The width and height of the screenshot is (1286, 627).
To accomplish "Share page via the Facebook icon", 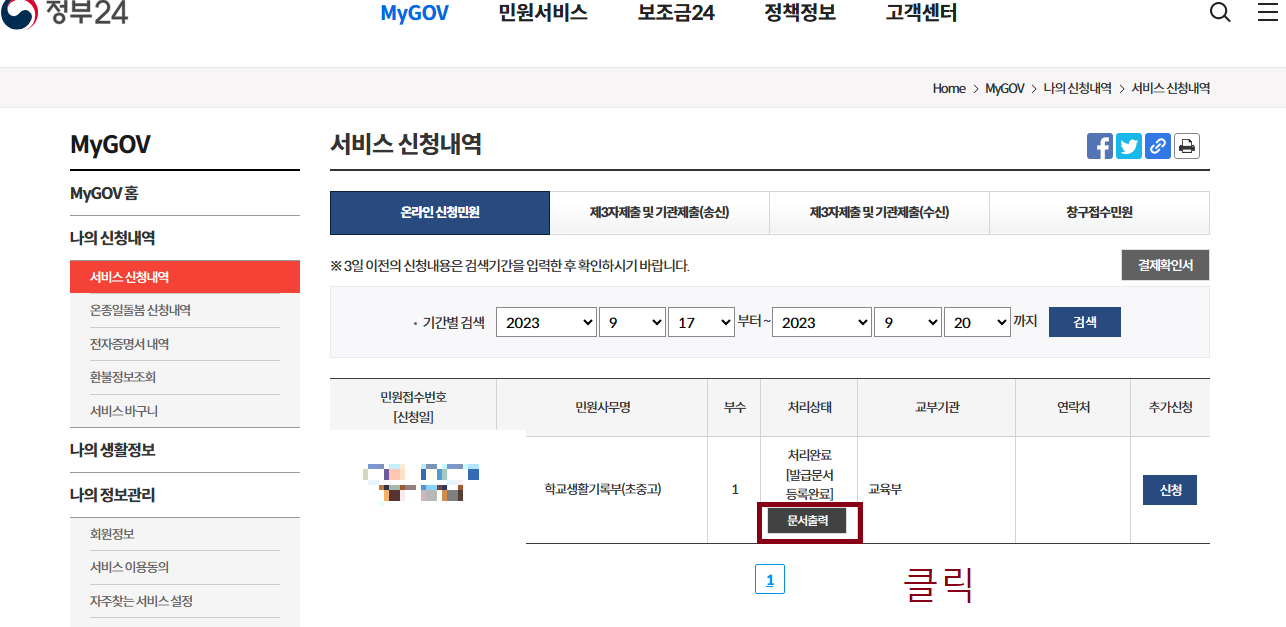I will (x=1099, y=145).
